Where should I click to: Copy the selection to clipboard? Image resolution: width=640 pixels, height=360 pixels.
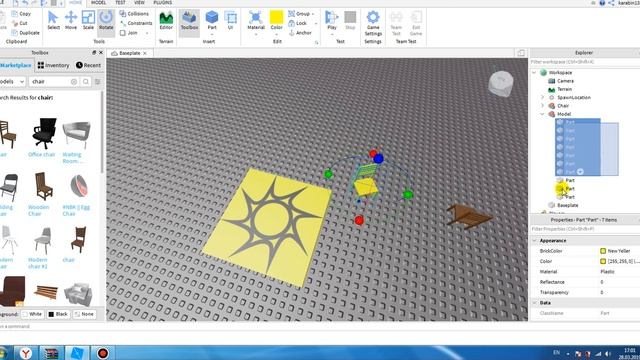(21, 13)
